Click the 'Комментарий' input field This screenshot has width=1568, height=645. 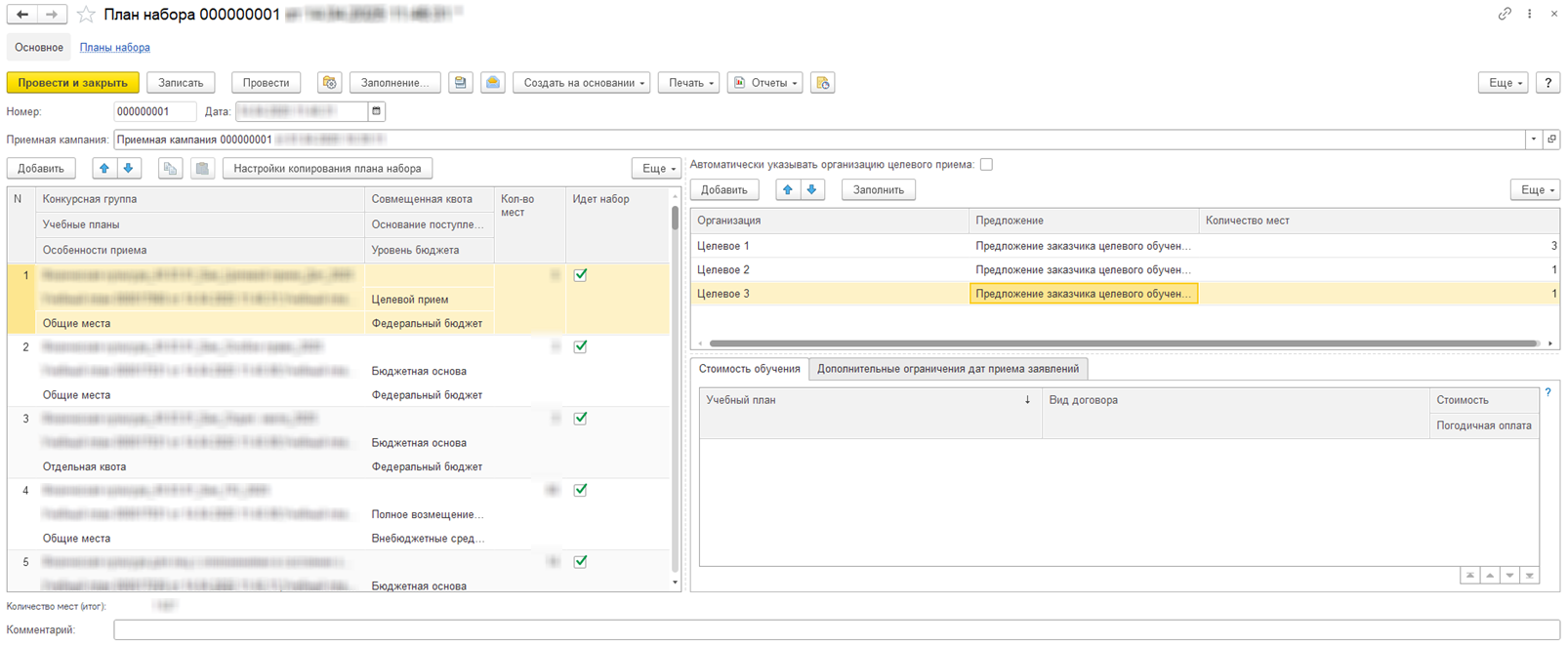click(x=836, y=630)
